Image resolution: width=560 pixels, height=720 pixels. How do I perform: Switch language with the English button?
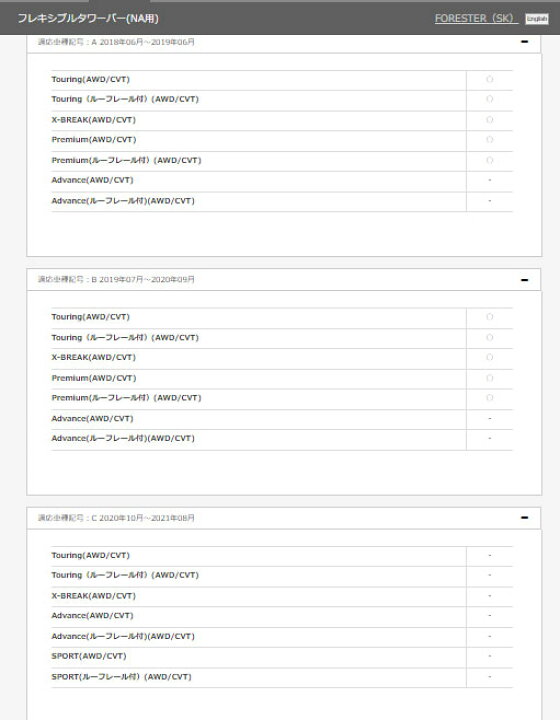[537, 19]
